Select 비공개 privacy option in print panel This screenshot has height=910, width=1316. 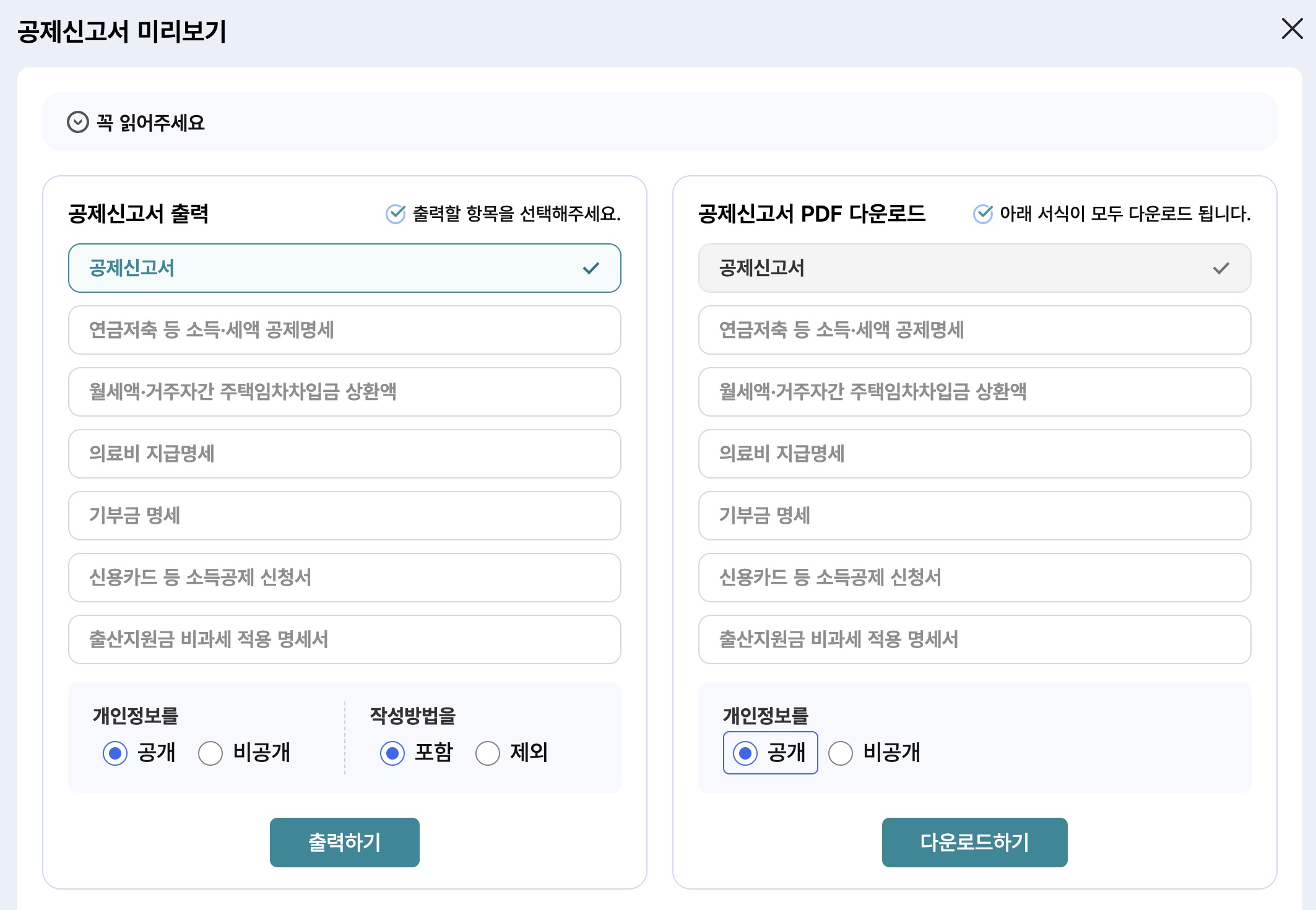(210, 753)
